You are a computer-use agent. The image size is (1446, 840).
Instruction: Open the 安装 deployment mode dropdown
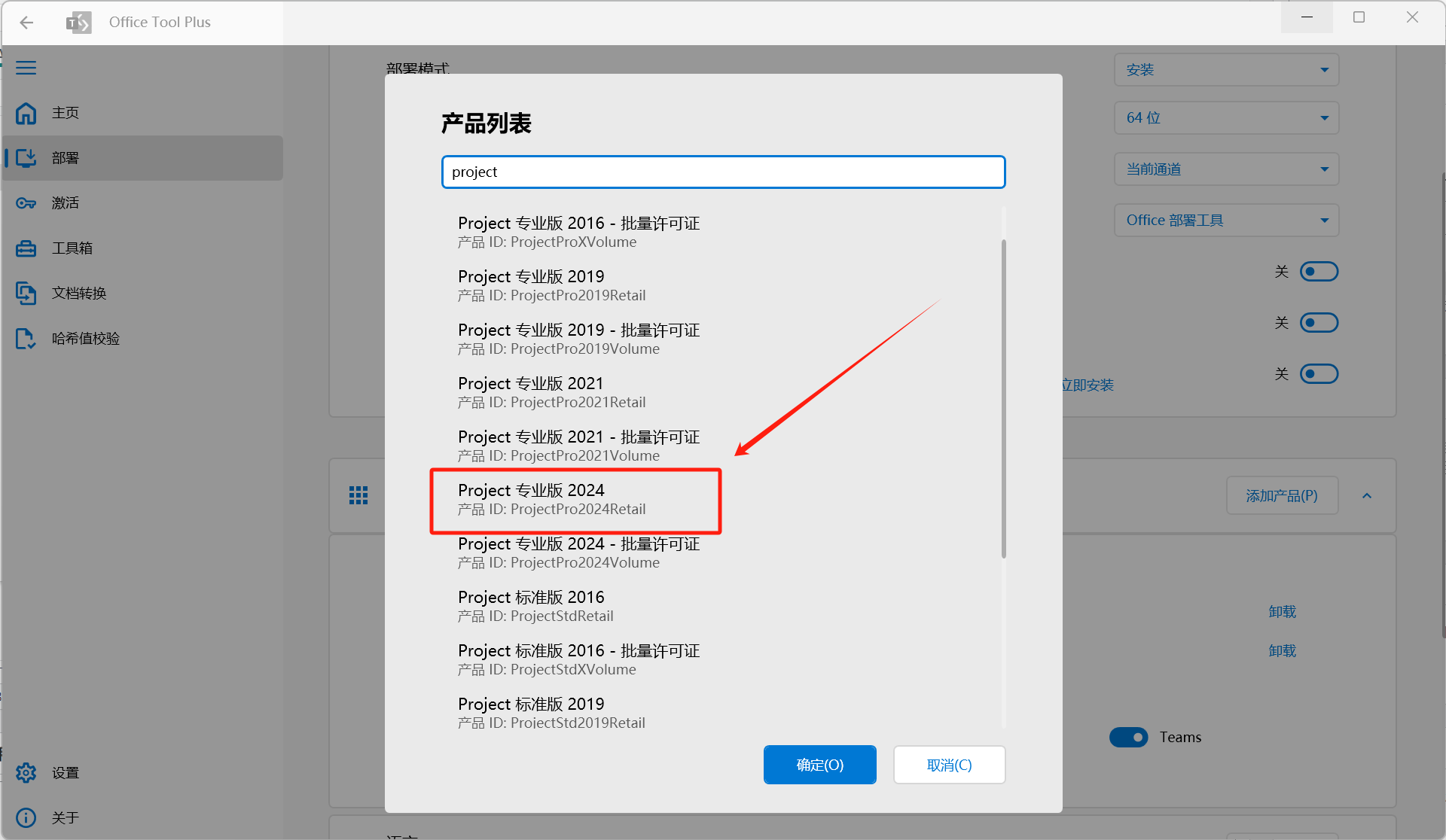click(x=1227, y=70)
